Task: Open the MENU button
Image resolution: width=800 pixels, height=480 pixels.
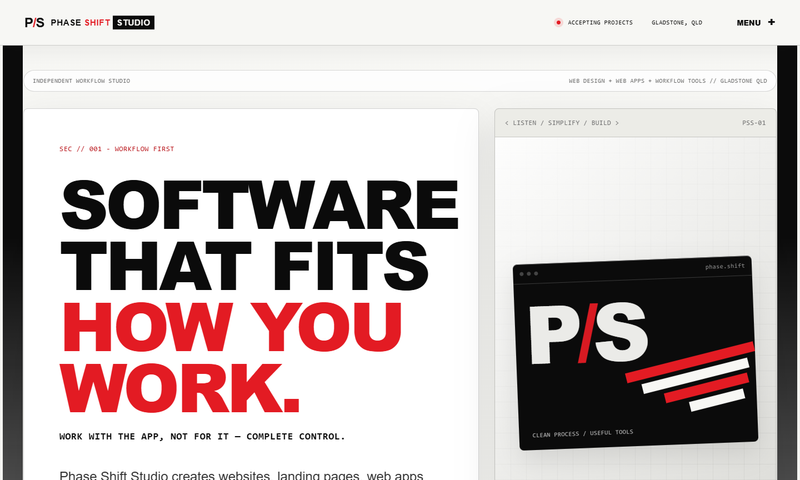Action: (x=756, y=22)
